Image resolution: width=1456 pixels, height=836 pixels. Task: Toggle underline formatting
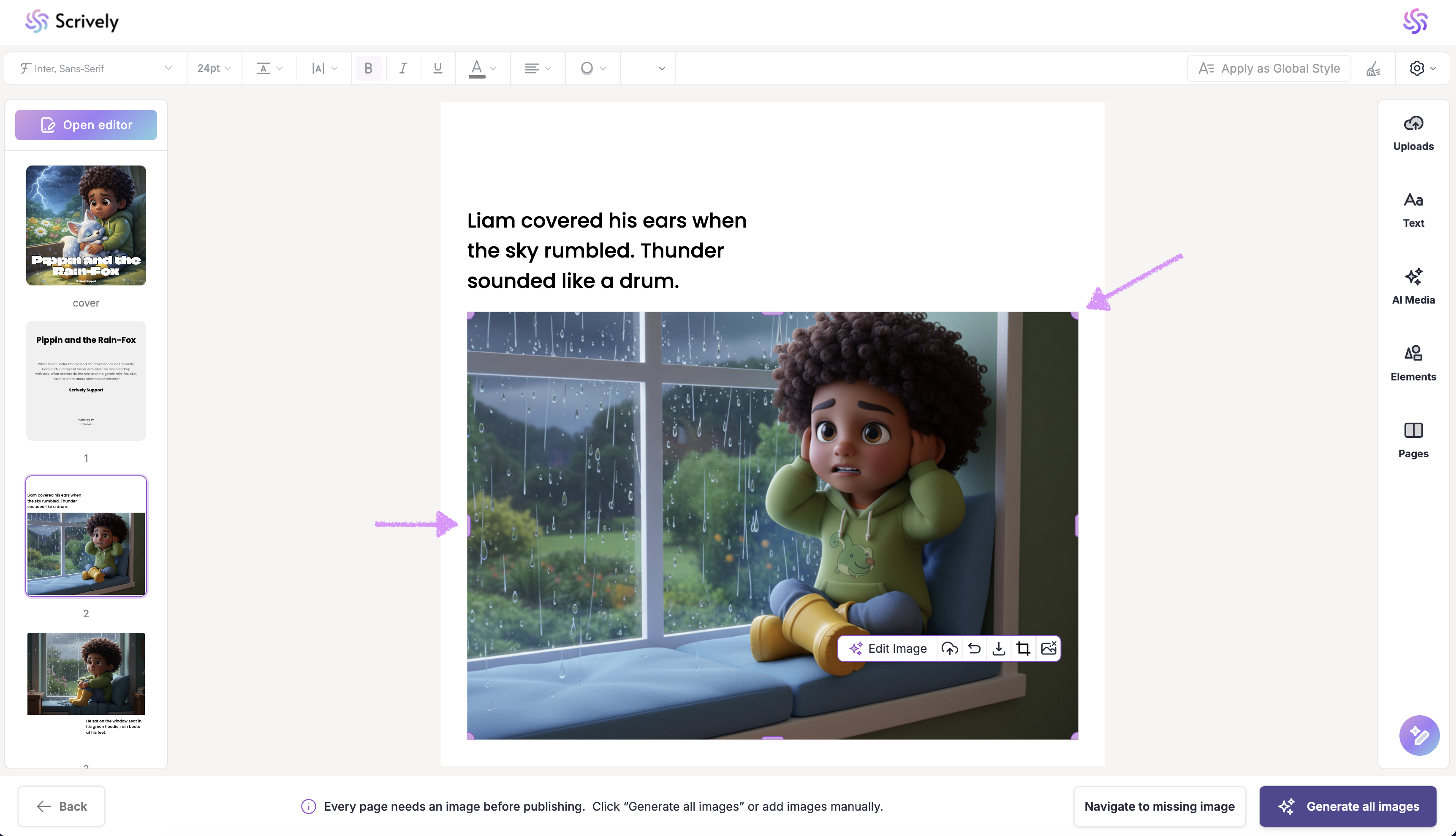tap(437, 68)
